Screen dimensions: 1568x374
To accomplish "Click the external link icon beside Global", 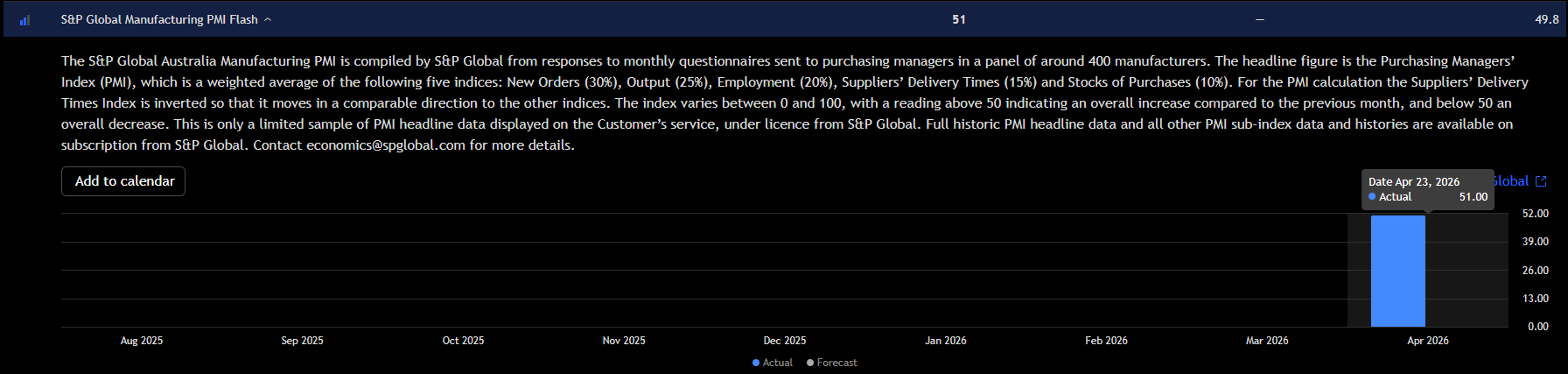I will point(1542,181).
